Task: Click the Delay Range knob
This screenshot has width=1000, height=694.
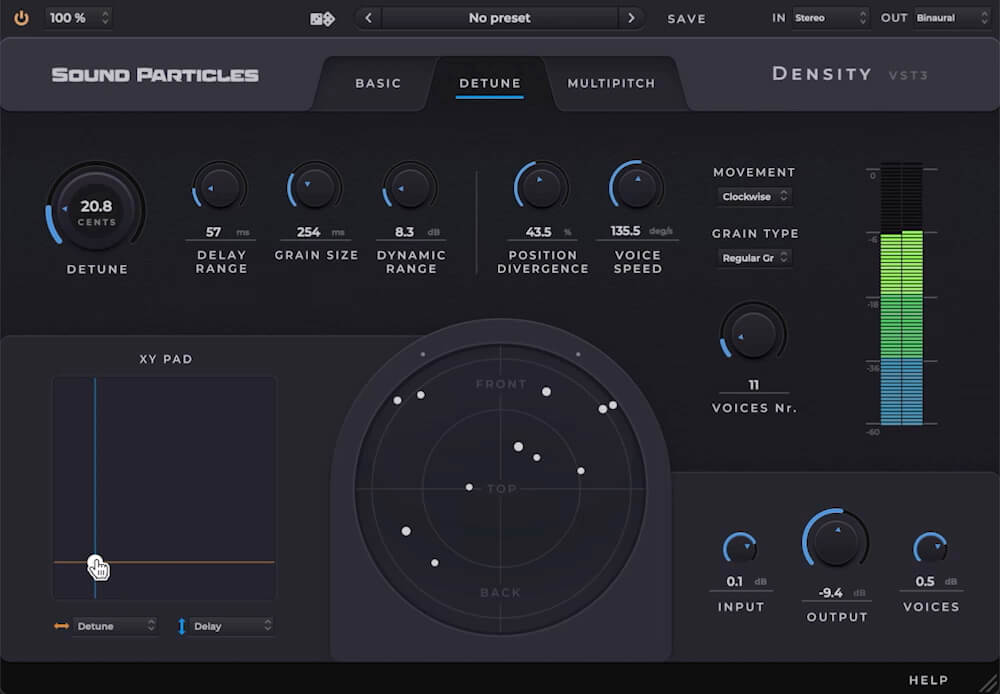Action: (x=219, y=188)
